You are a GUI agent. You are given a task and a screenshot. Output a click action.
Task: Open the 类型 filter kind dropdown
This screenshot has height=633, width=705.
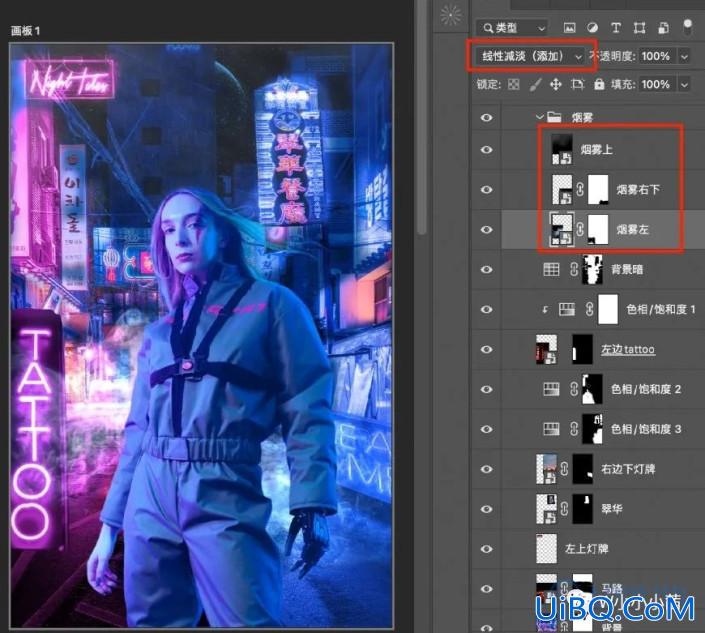coord(512,28)
